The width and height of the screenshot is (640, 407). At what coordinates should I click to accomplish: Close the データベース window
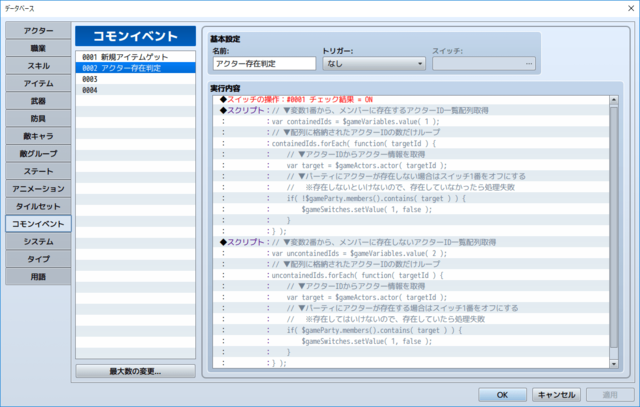coord(631,8)
